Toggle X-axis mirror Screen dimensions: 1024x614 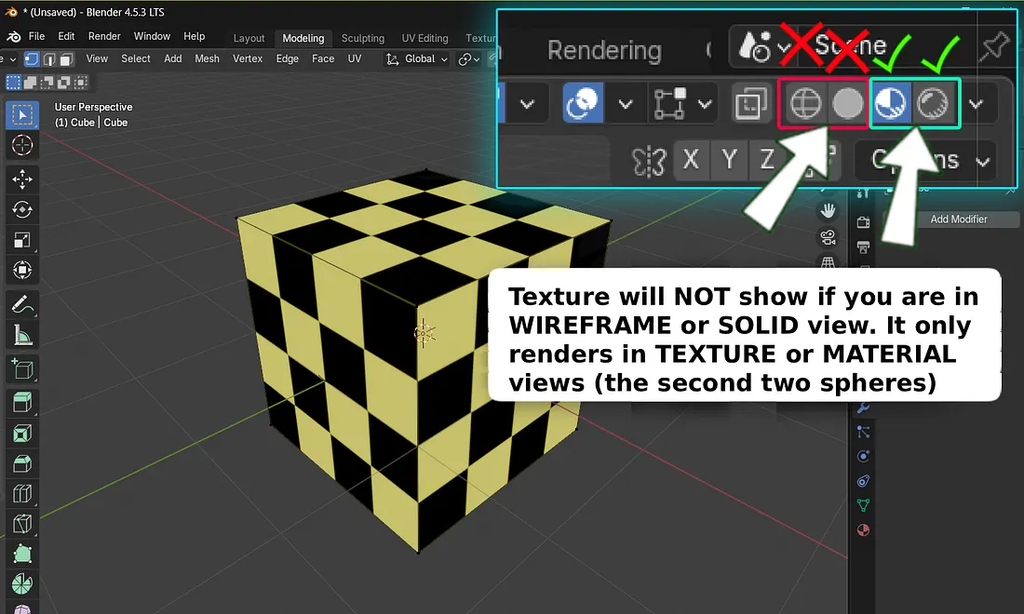691,160
